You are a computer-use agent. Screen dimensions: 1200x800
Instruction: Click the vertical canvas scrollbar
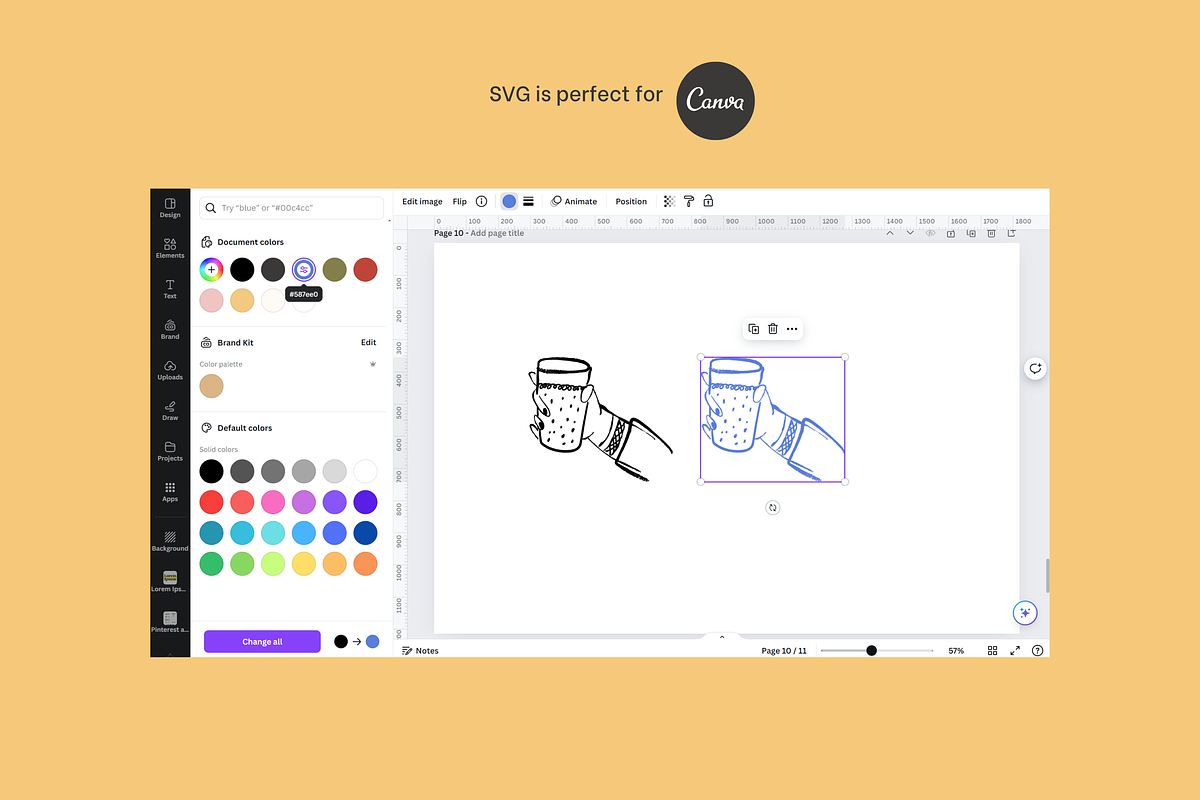click(x=1047, y=576)
